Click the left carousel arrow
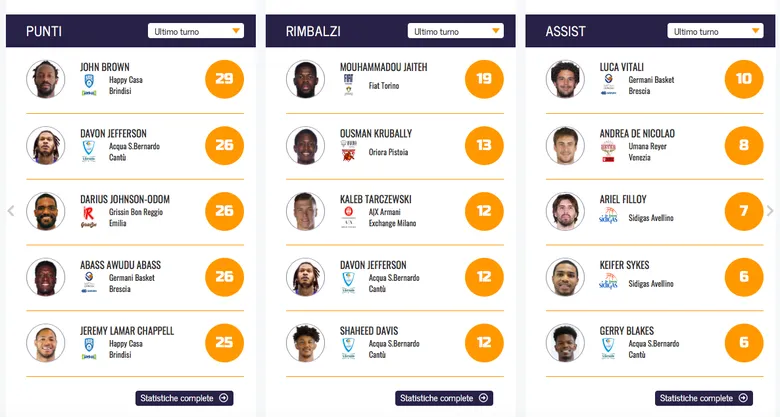 (11, 211)
